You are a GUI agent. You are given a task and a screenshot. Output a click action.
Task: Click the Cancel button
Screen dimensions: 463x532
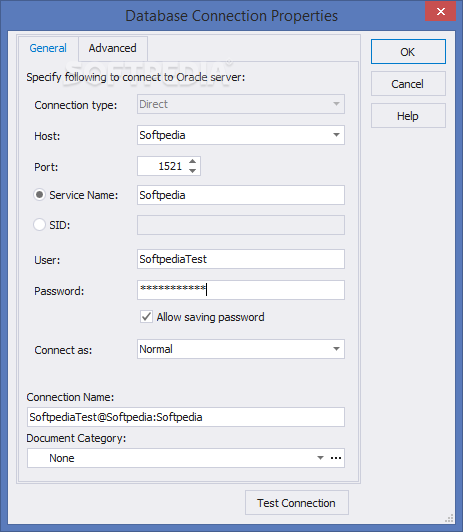pos(408,84)
